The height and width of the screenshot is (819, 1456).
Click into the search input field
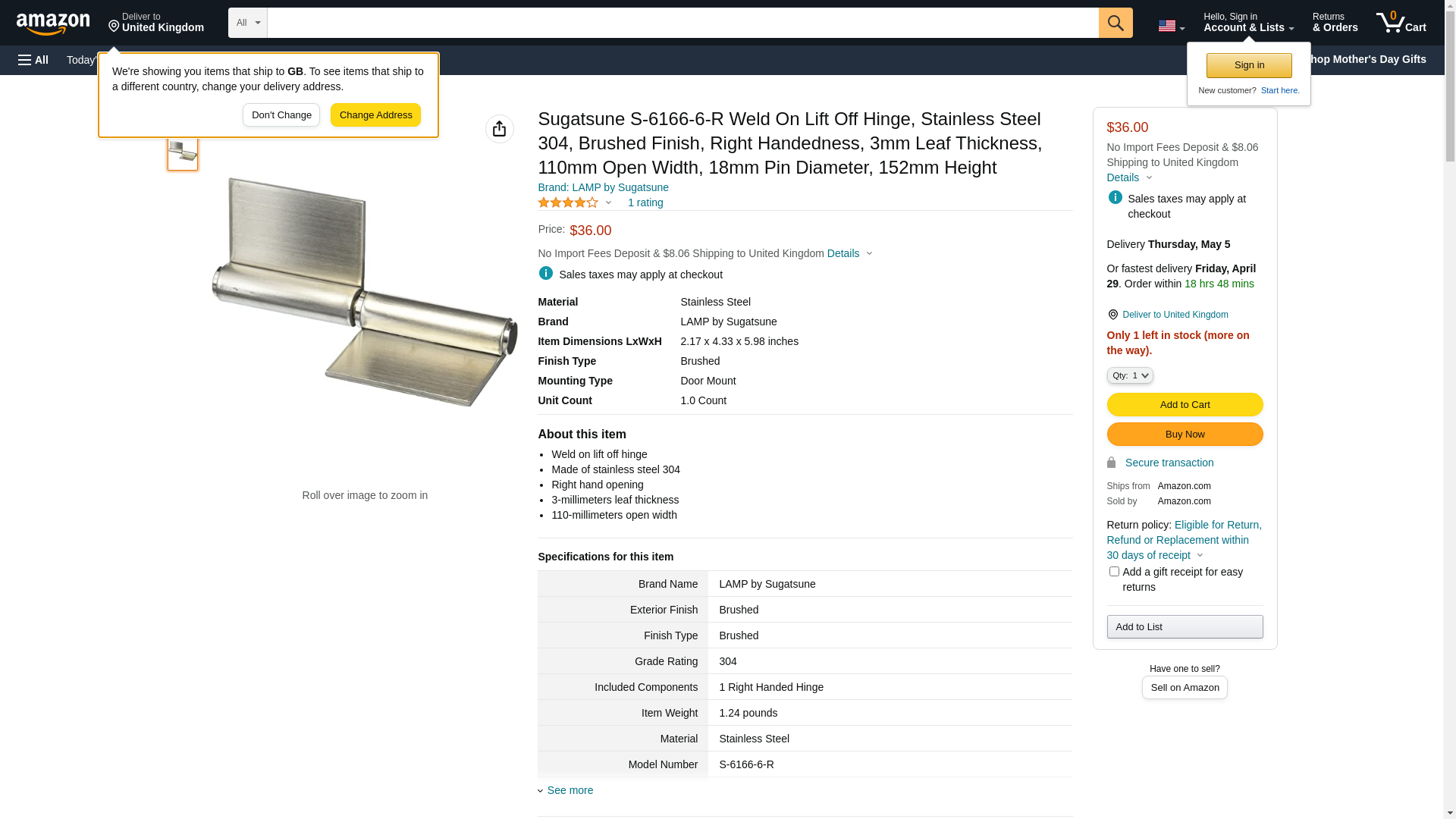(682, 23)
